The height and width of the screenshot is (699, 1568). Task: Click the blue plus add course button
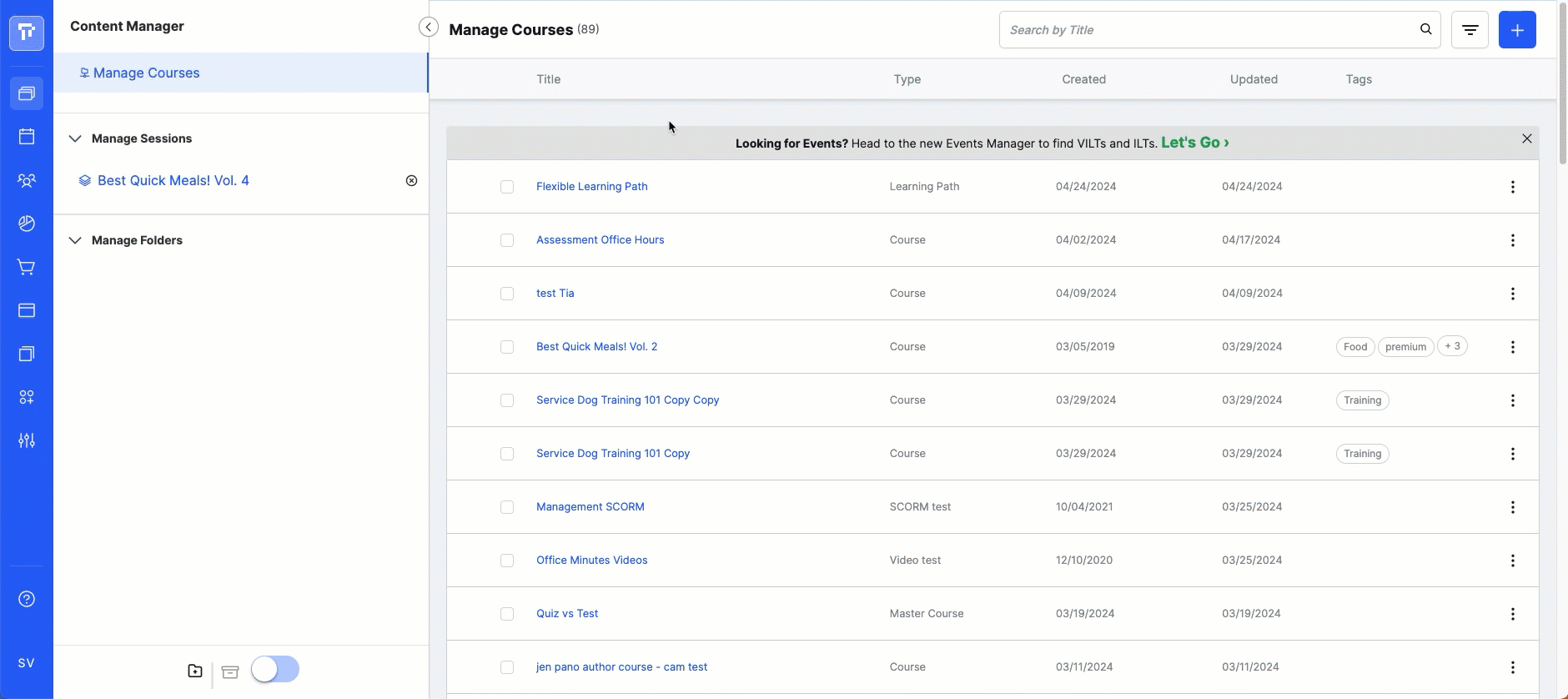pos(1517,30)
